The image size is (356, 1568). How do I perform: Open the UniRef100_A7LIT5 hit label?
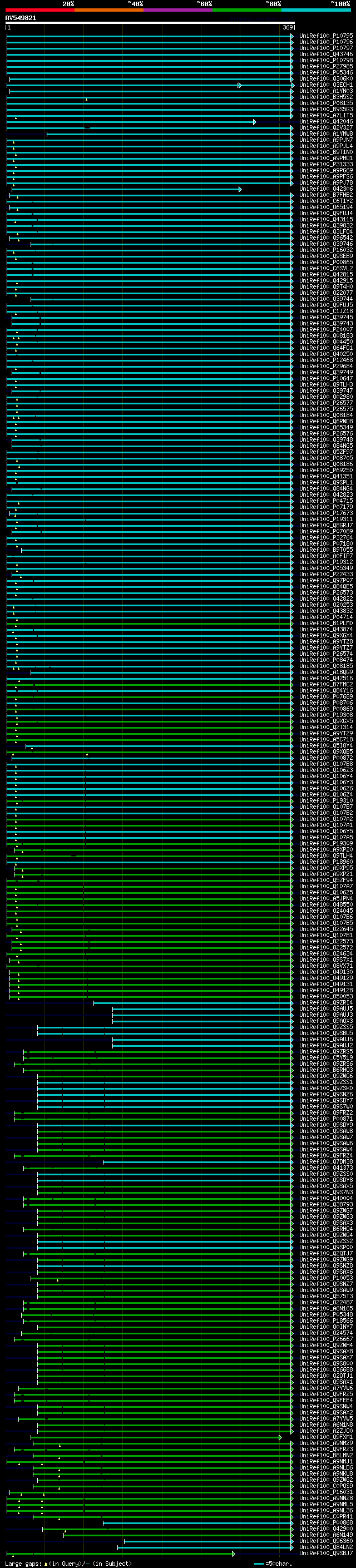point(325,116)
